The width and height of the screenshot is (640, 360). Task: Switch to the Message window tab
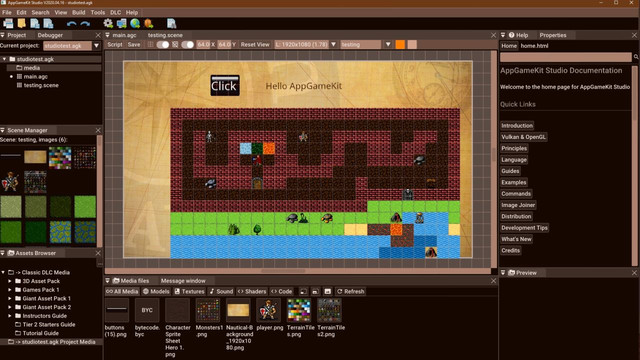point(183,281)
